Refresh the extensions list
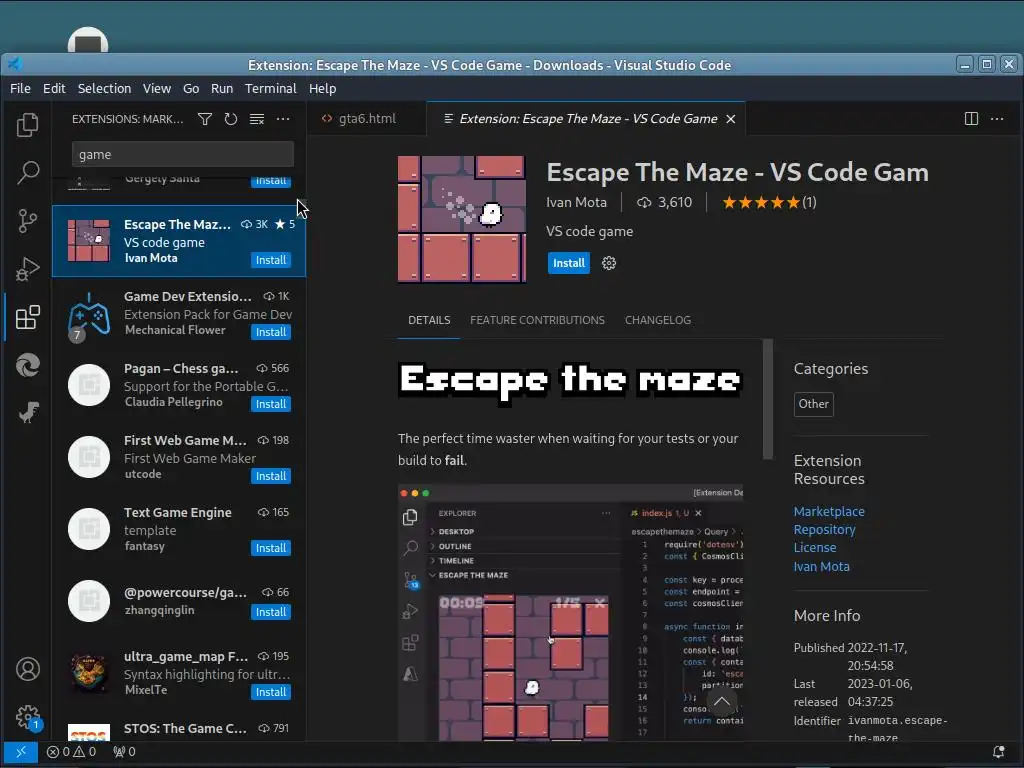 click(231, 119)
